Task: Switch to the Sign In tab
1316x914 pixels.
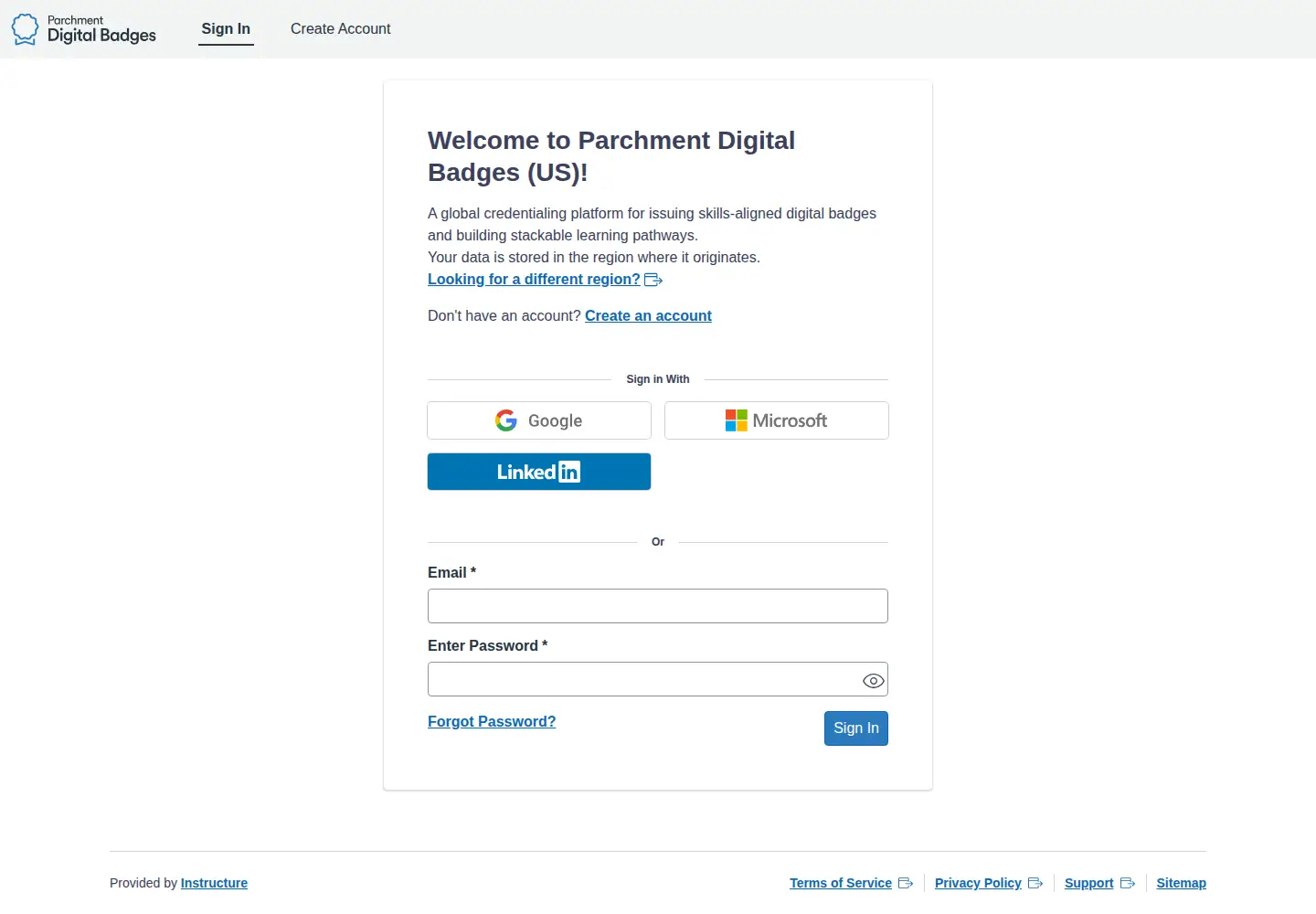Action: tap(226, 29)
